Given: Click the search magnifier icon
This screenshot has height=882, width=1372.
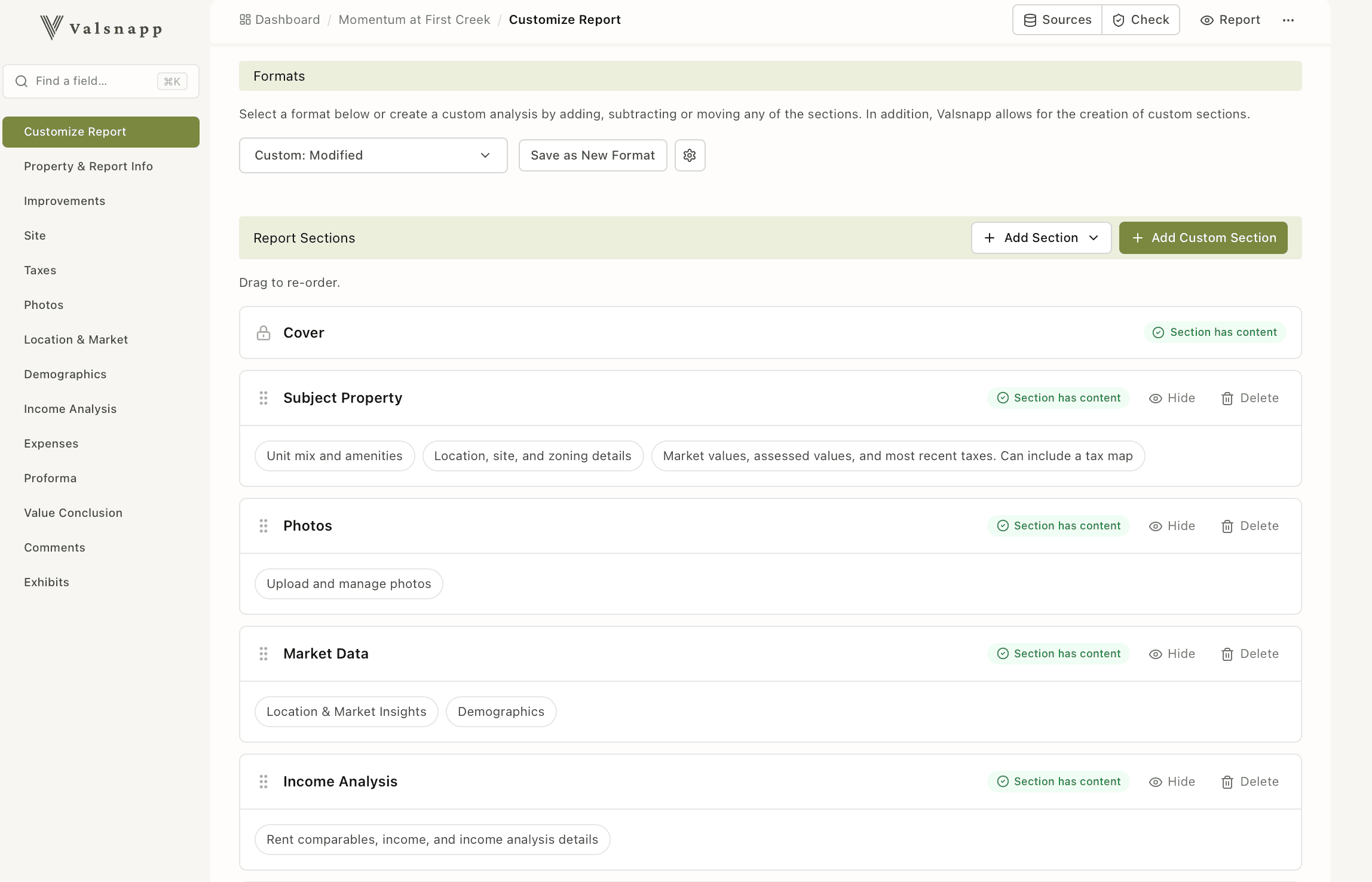Looking at the screenshot, I should [22, 81].
